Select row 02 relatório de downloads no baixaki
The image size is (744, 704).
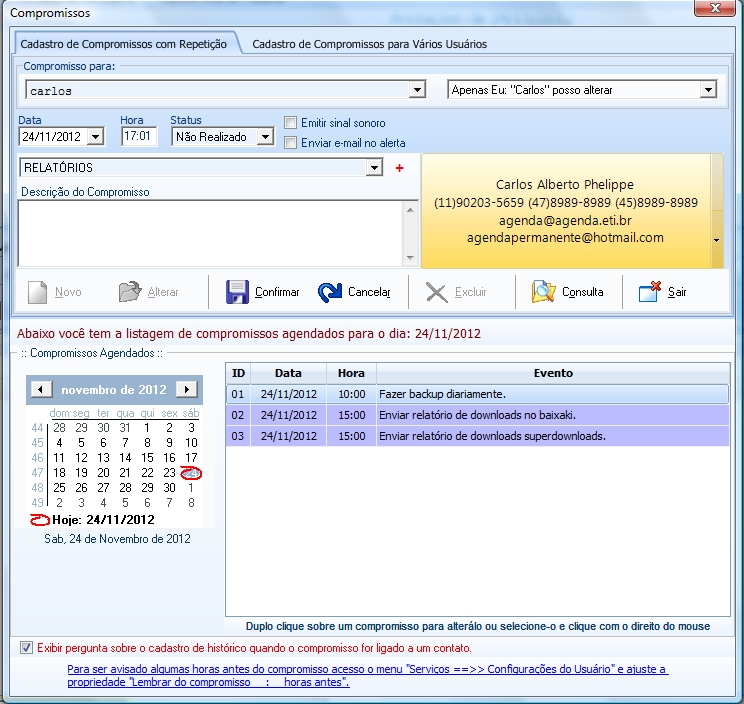(477, 415)
